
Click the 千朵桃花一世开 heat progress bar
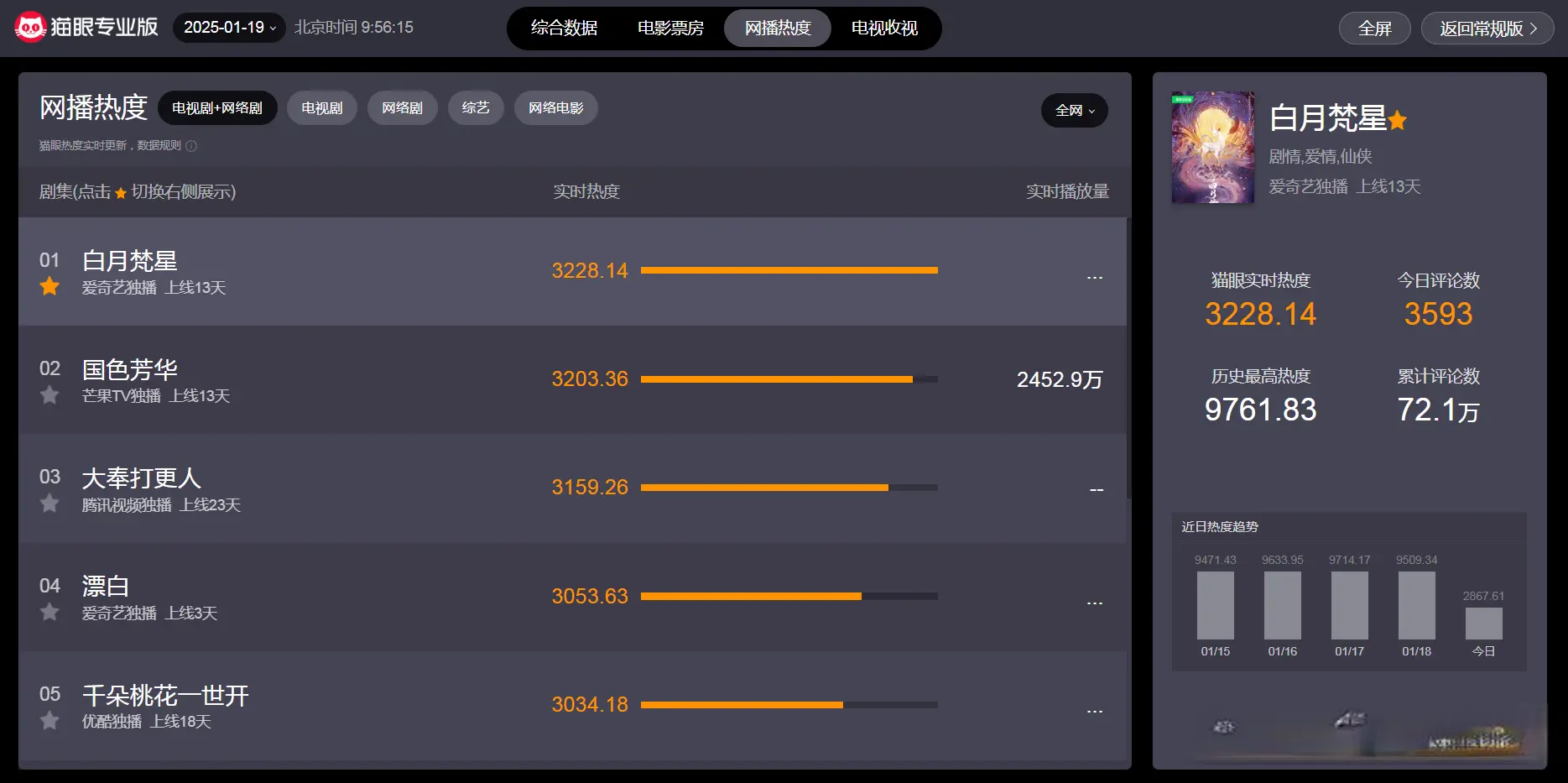(789, 705)
